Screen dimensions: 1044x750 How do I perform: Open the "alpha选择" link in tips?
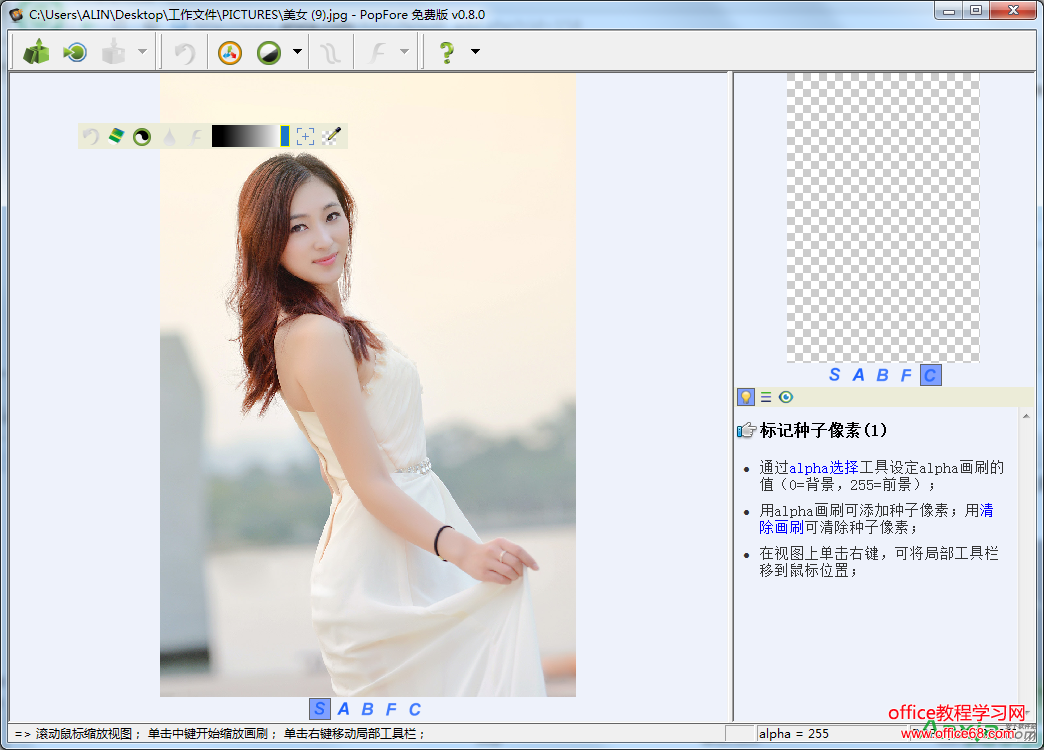(823, 467)
